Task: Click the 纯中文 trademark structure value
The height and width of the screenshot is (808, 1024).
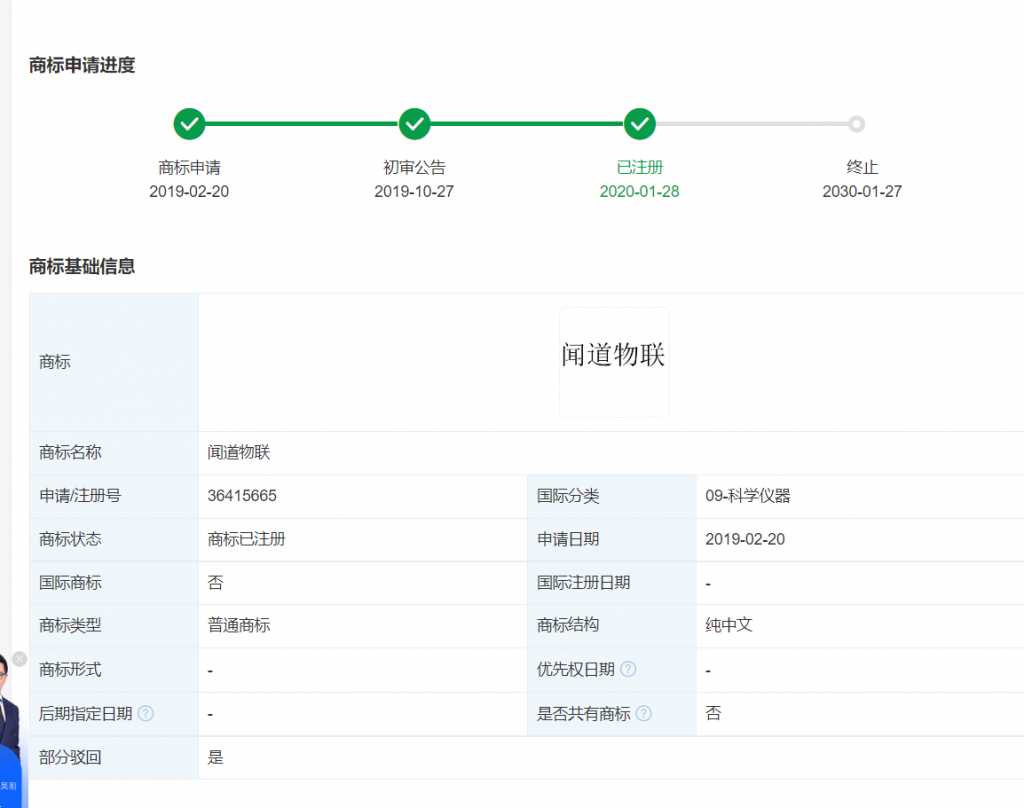Action: [x=728, y=626]
